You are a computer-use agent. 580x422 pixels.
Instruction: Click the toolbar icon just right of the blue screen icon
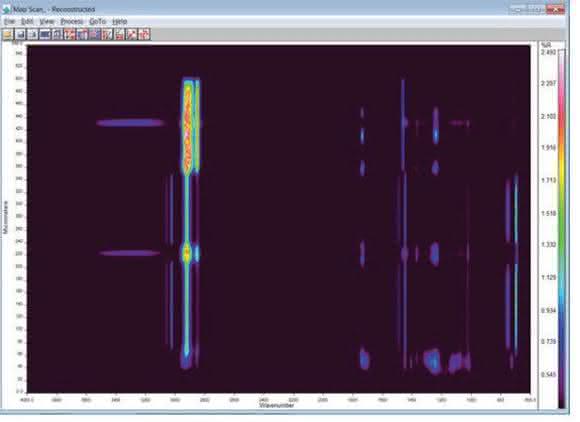click(57, 34)
